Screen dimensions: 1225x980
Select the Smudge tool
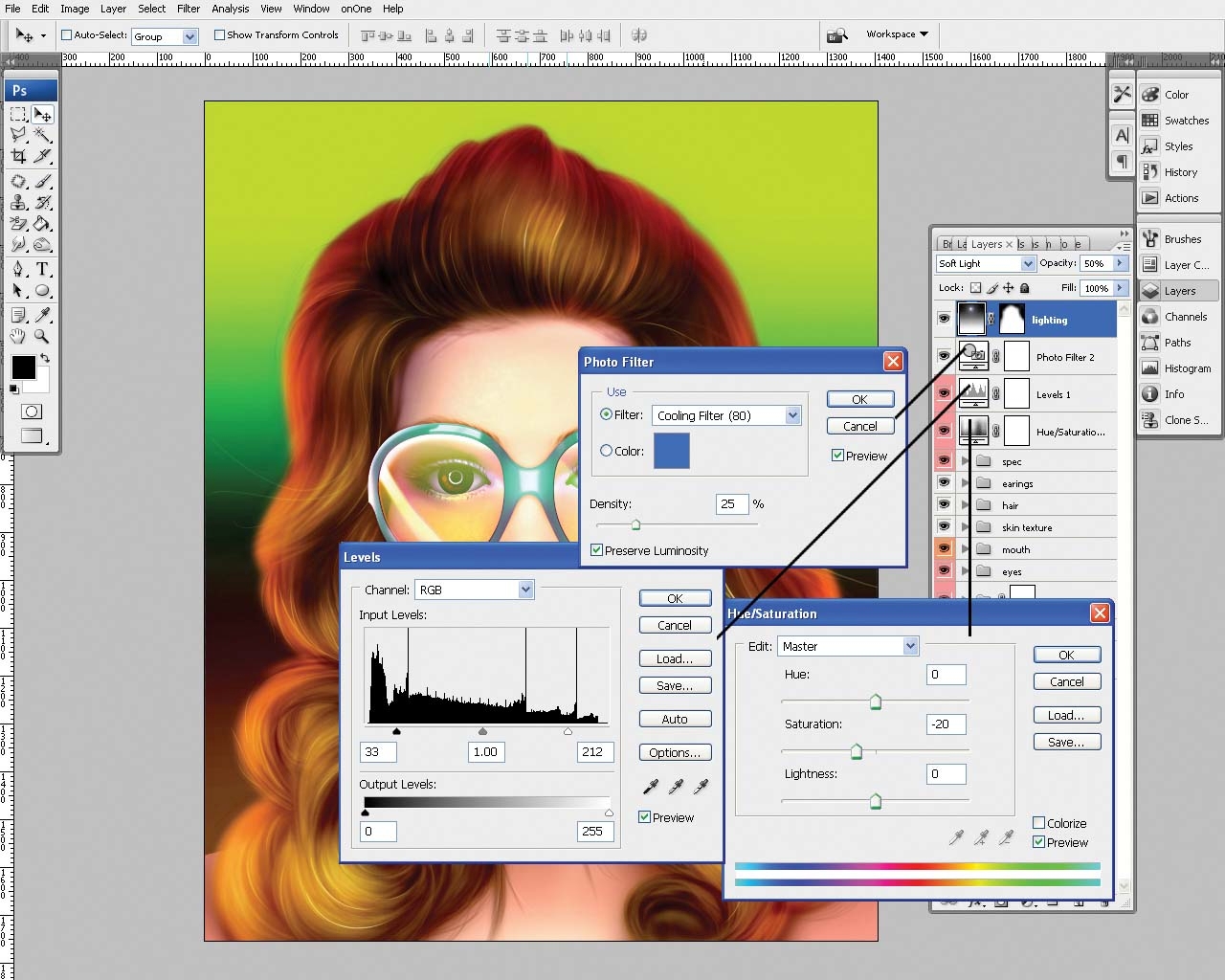(18, 244)
